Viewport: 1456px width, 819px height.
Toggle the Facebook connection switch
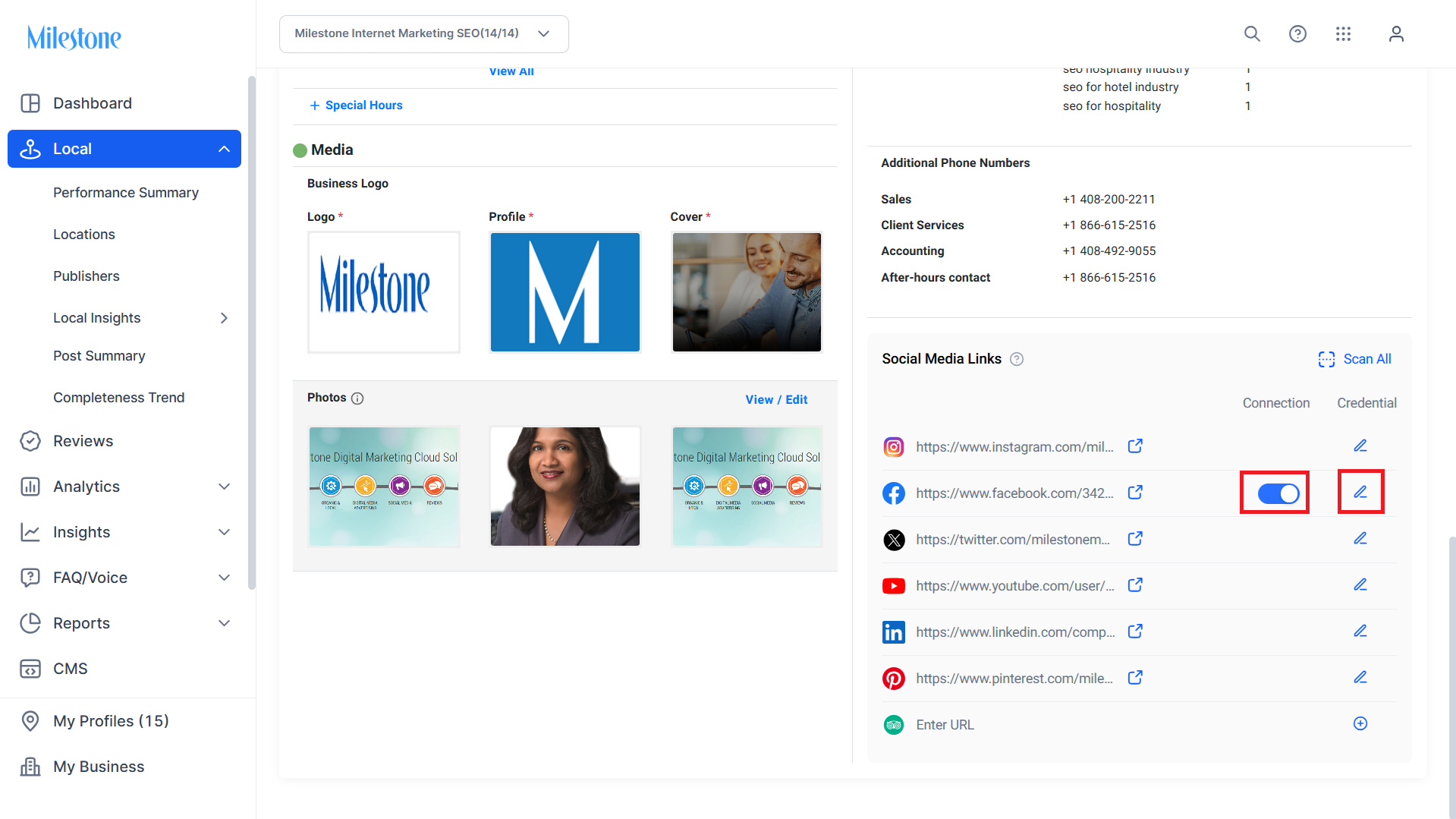click(1278, 493)
